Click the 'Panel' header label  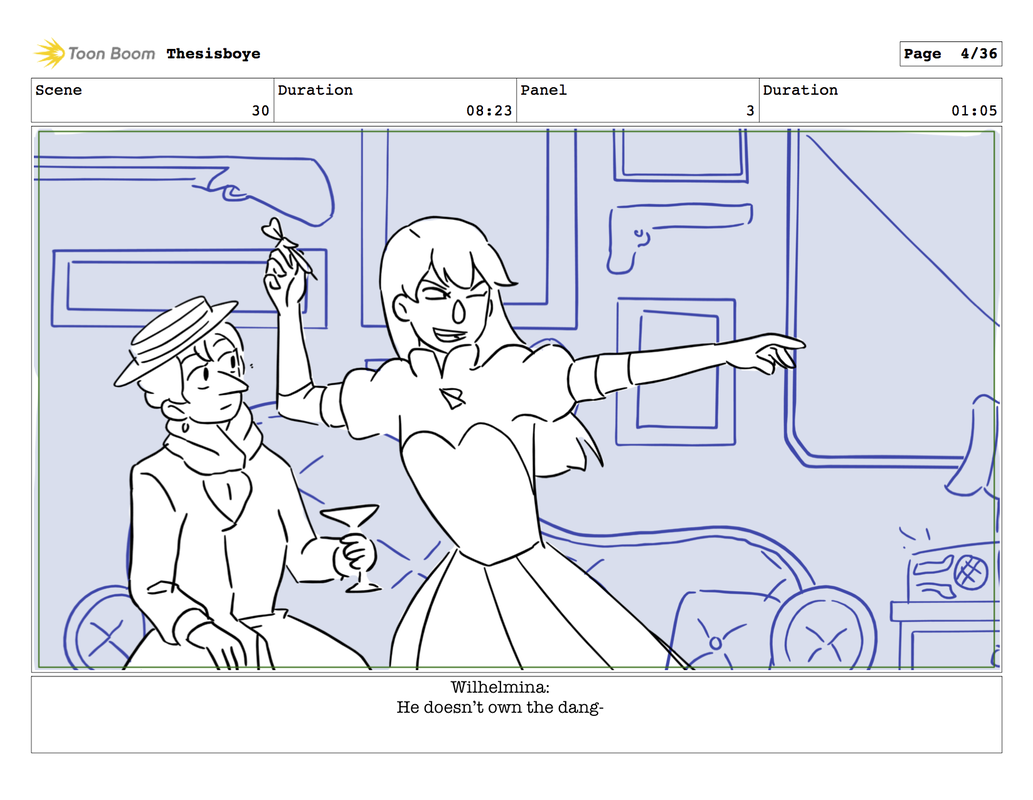[x=544, y=90]
